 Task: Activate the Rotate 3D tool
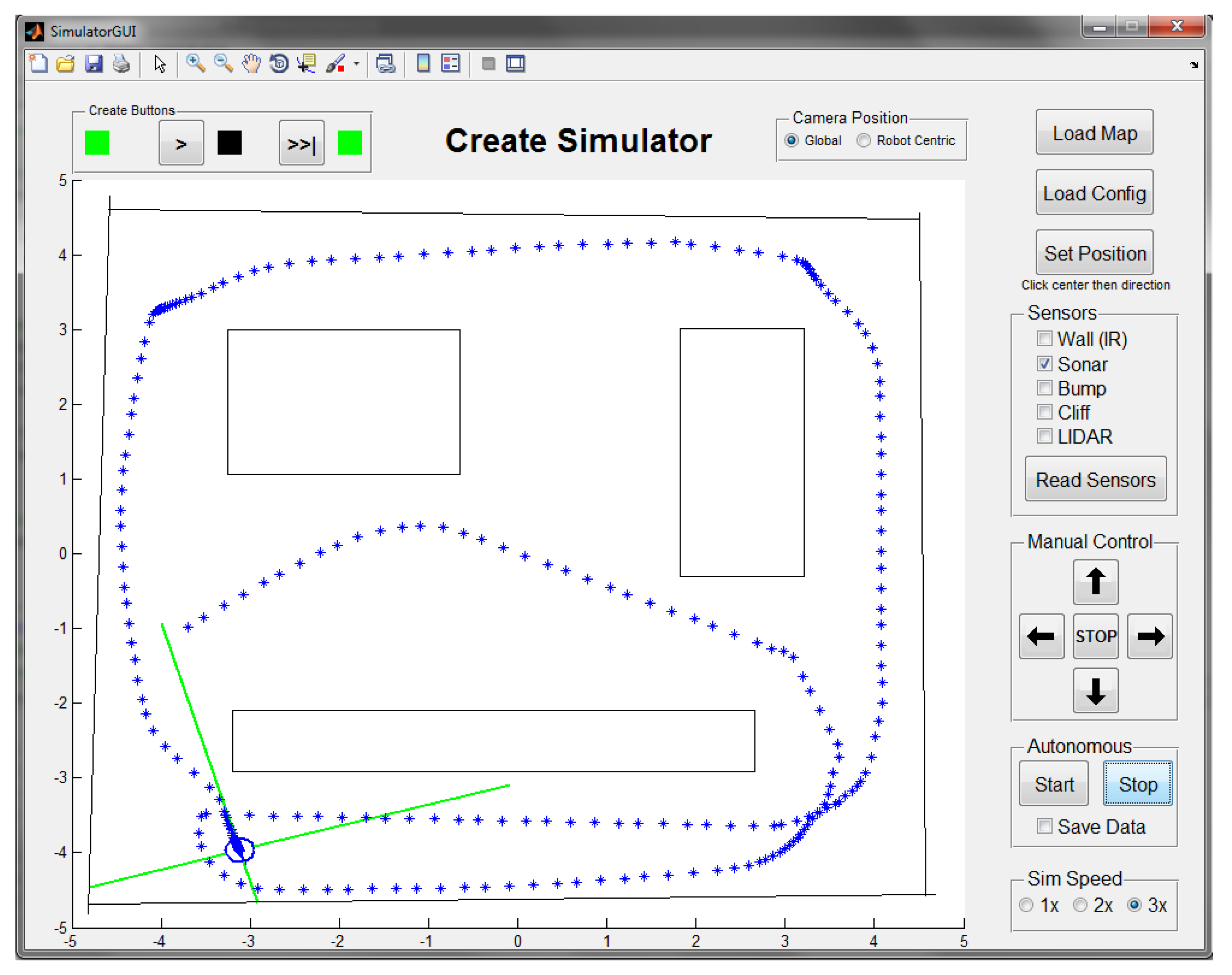(x=279, y=63)
